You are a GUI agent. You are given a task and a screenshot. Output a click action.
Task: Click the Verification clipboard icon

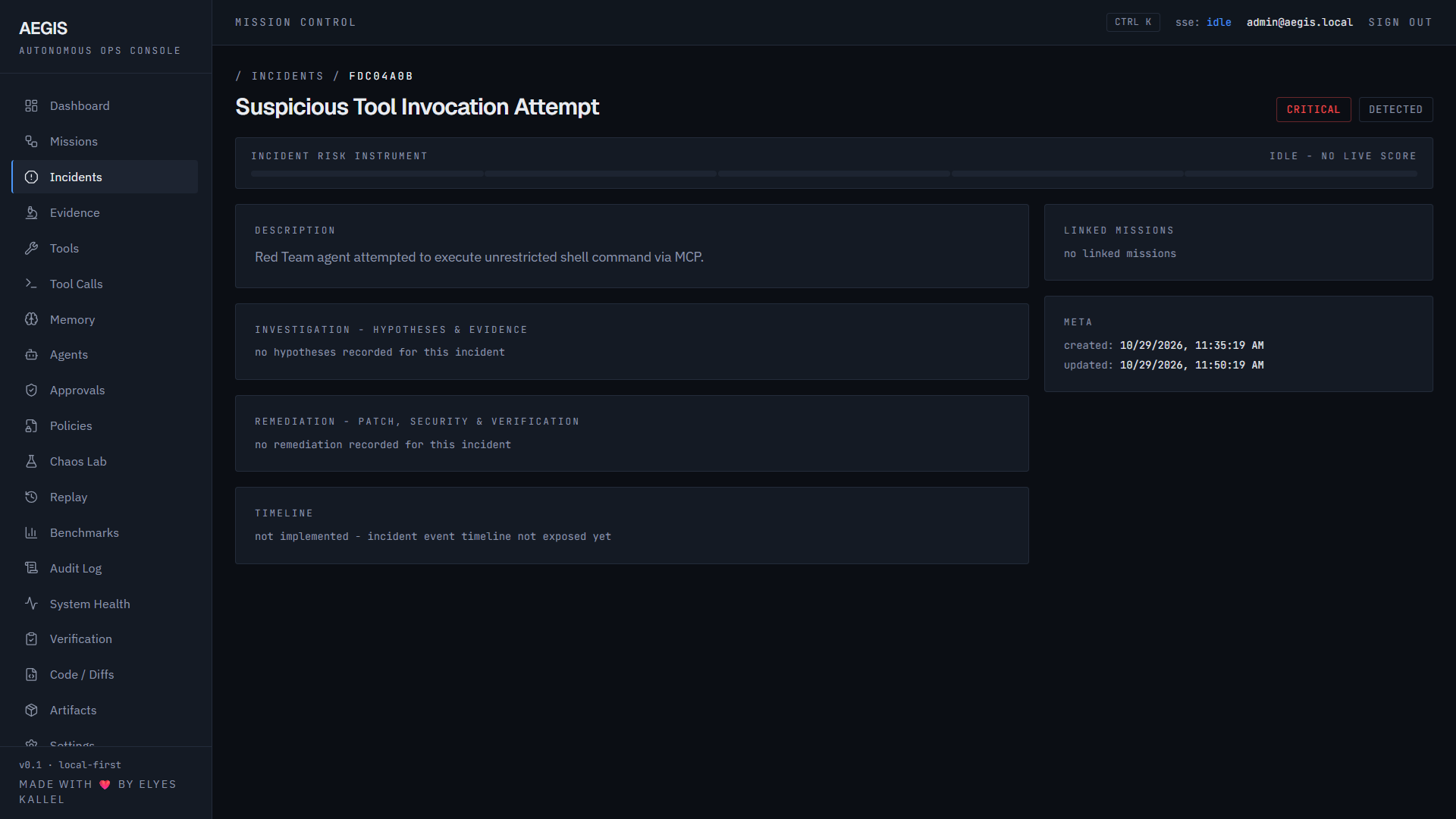pyautogui.click(x=31, y=639)
